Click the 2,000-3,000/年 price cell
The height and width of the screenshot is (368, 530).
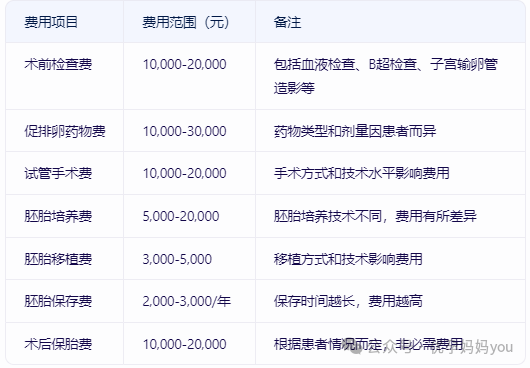click(x=187, y=301)
